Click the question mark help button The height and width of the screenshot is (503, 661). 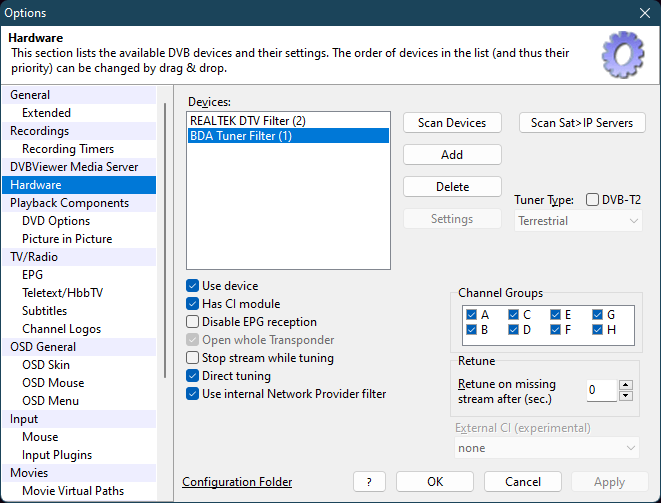tap(369, 482)
